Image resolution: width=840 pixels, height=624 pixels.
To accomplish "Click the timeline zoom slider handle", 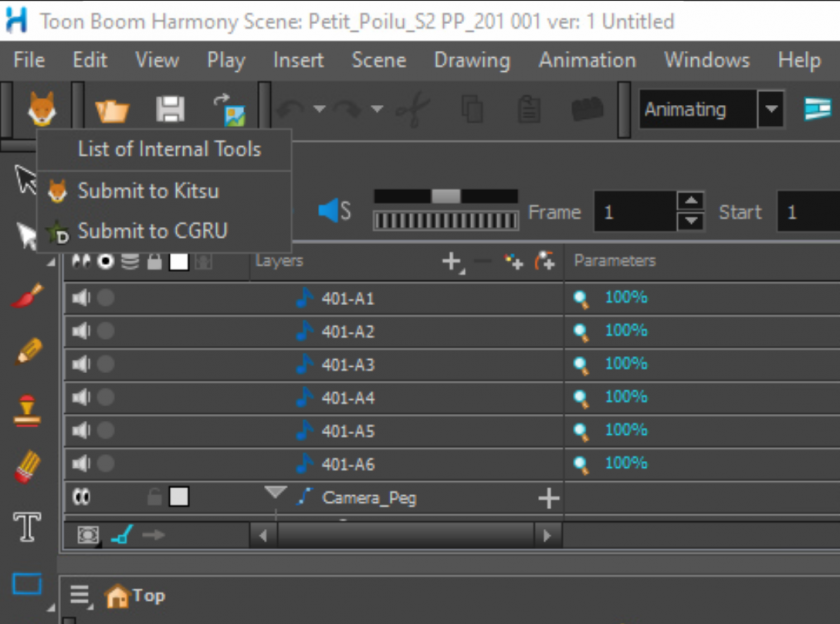I will click(x=446, y=196).
